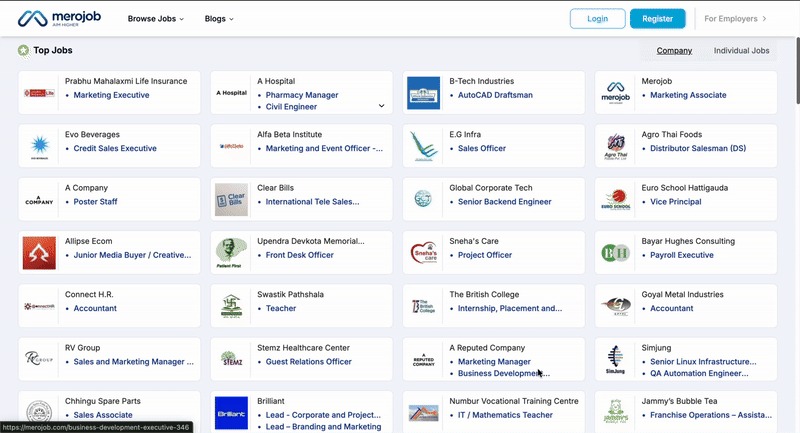
Task: Switch to the Individual Jobs tab
Action: point(741,50)
